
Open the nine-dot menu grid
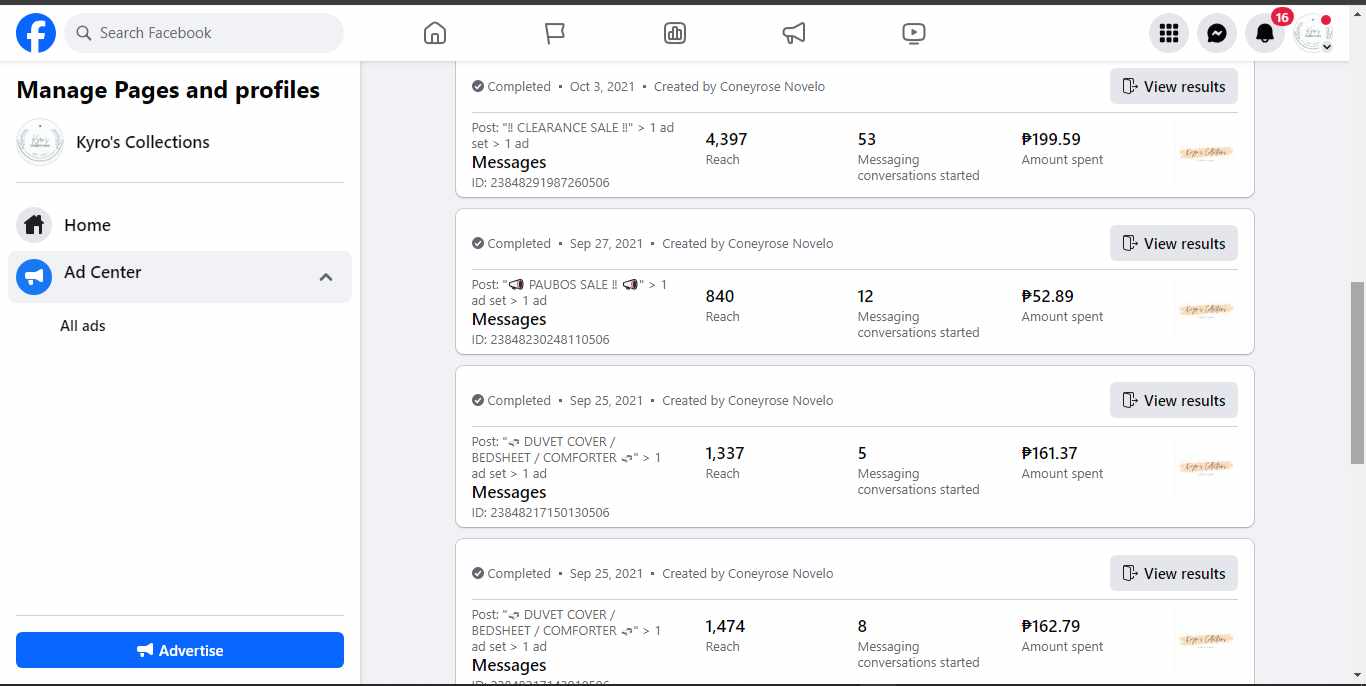pos(1169,33)
